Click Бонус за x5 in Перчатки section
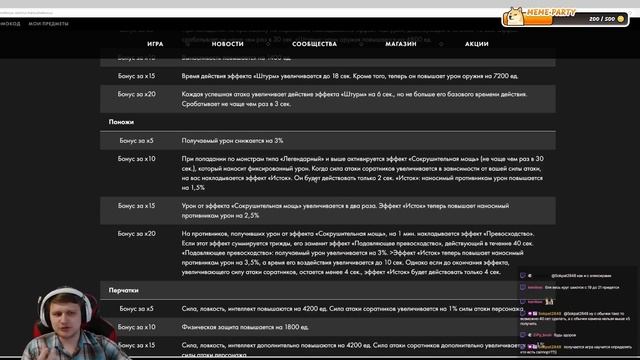 136,309
